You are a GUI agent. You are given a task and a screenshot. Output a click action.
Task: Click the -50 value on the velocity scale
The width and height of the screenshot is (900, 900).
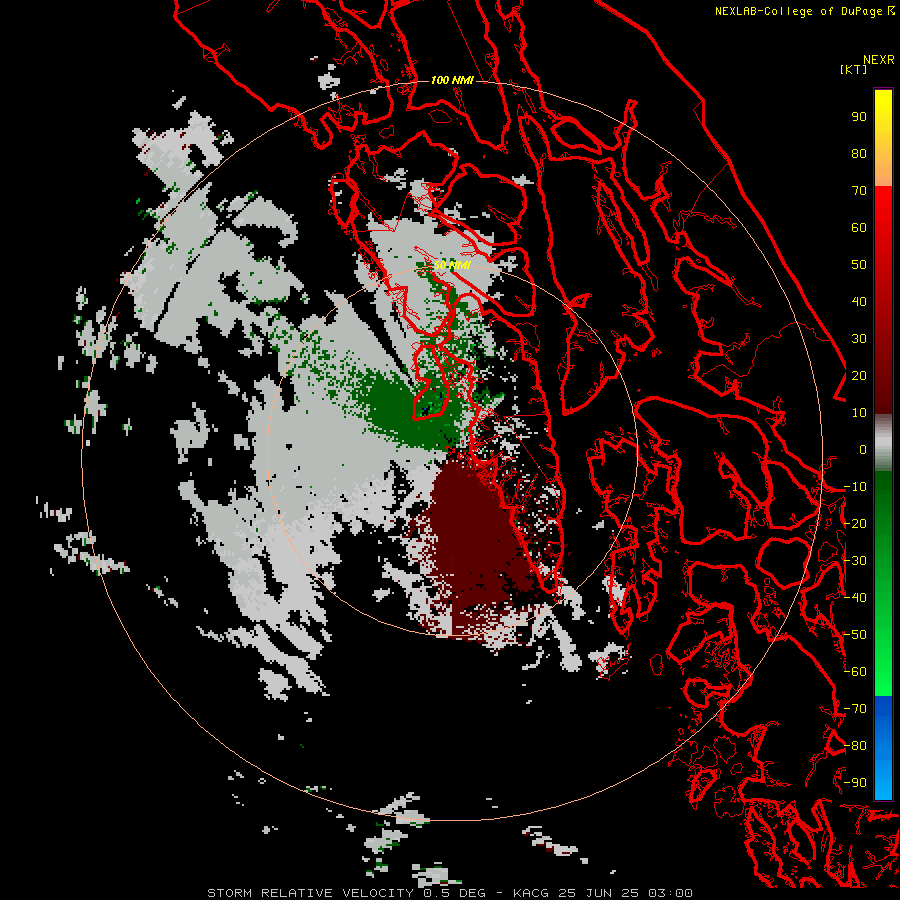pyautogui.click(x=855, y=635)
